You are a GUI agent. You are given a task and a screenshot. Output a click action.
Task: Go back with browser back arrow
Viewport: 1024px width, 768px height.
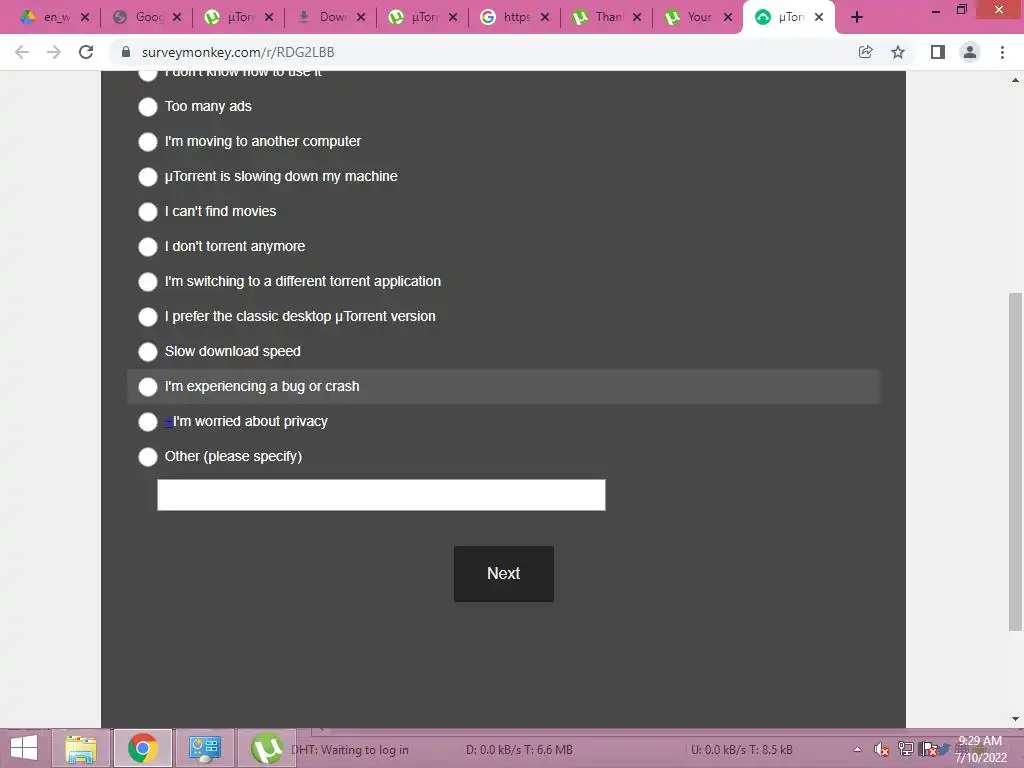coord(22,52)
